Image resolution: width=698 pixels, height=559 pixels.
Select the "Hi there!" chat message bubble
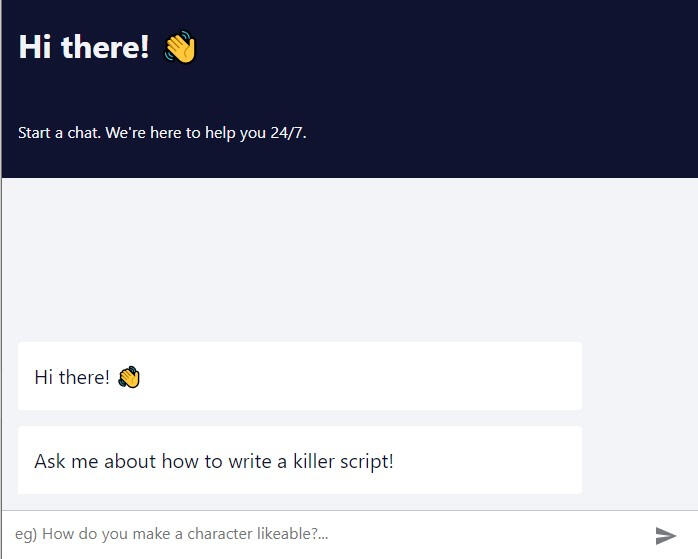click(299, 376)
